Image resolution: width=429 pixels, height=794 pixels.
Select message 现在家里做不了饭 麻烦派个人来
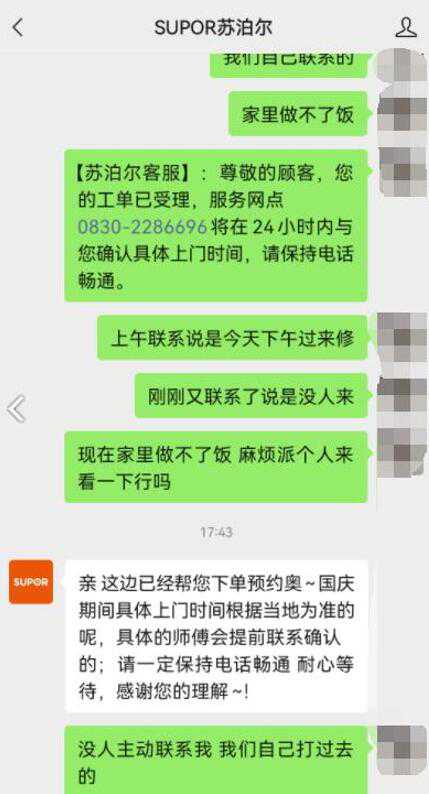(x=216, y=467)
